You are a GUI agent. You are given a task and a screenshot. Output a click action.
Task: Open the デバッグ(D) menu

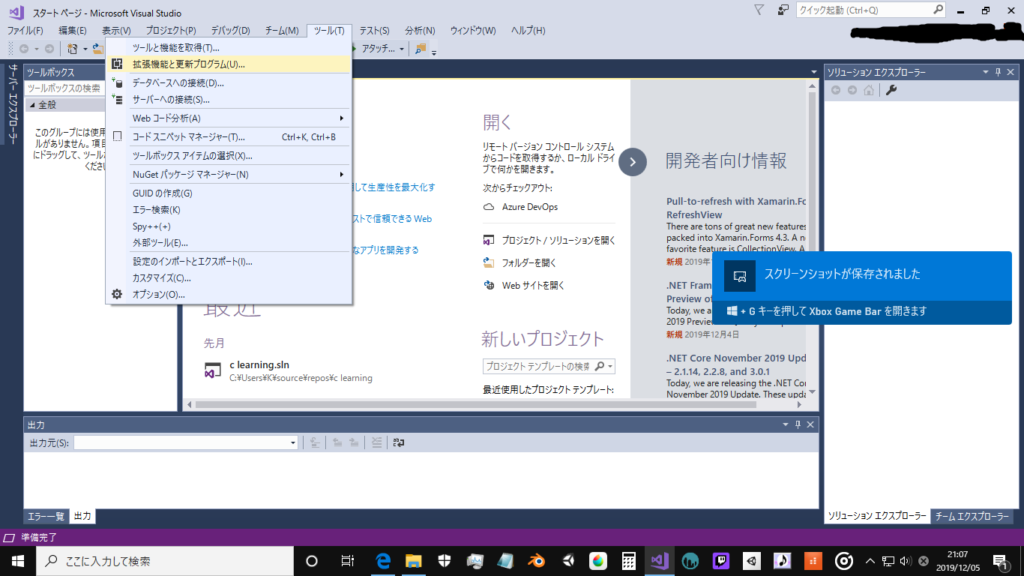[231, 31]
